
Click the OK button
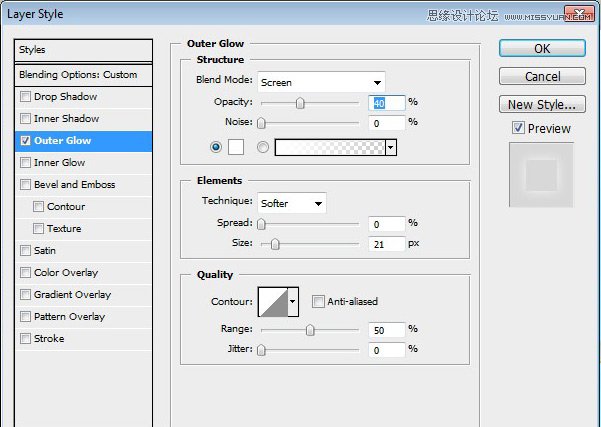(x=541, y=48)
